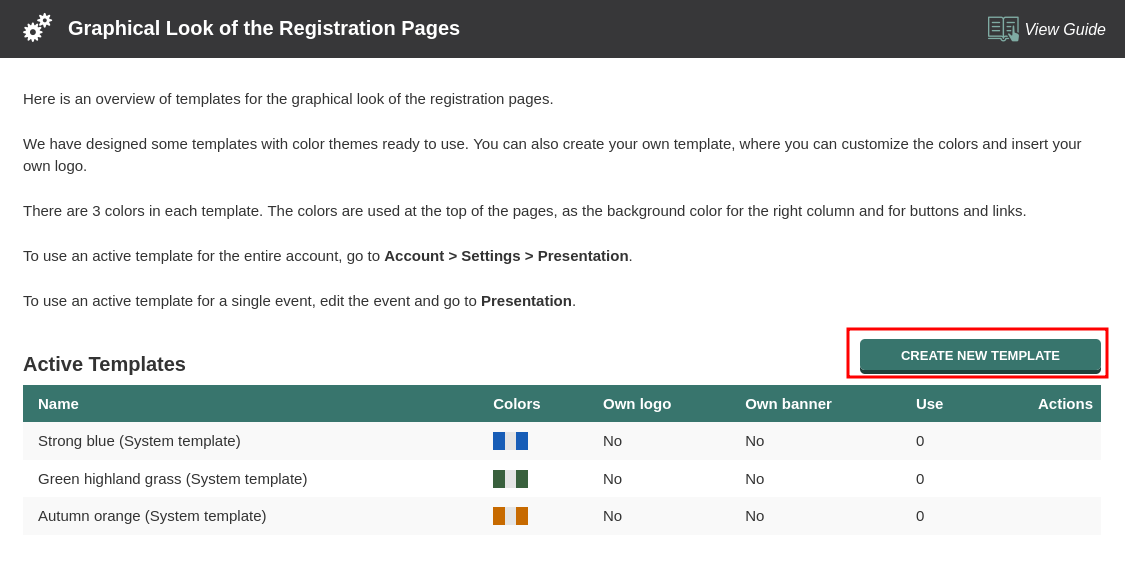The image size is (1125, 567).
Task: Open the View Guide link text
Action: [1064, 30]
